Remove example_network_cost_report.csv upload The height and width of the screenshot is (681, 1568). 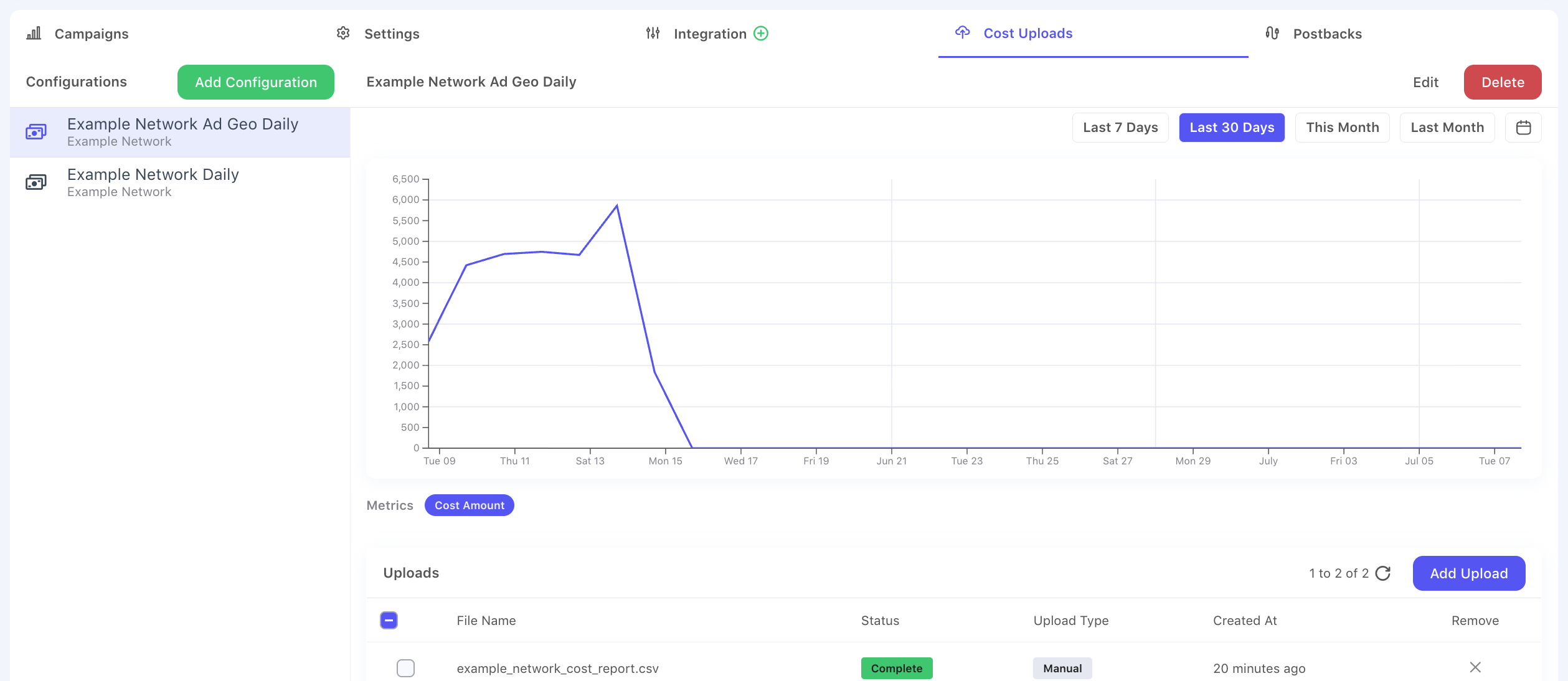(x=1475, y=667)
